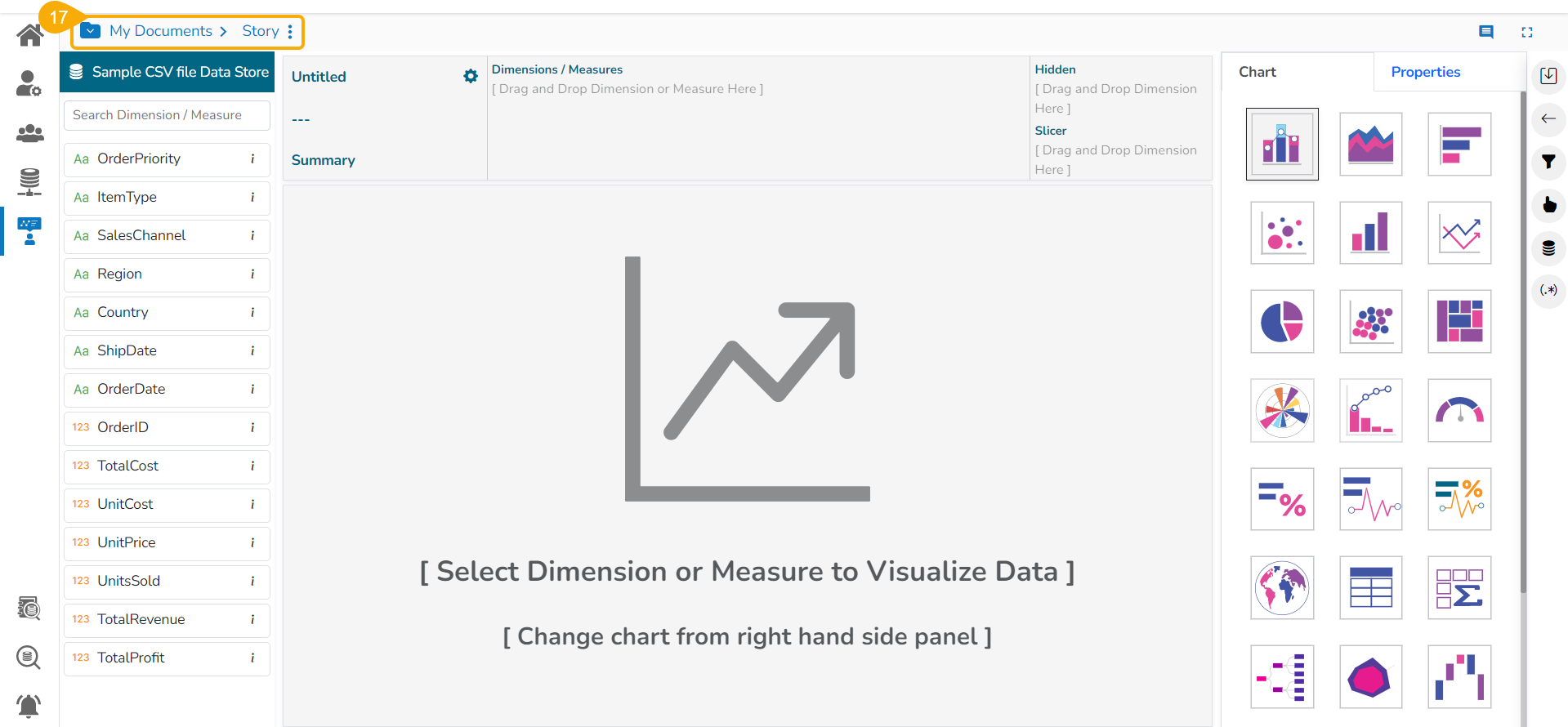Screen dimensions: 1568x727
Task: Expand the dropdown before My Documents
Action: [x=91, y=31]
